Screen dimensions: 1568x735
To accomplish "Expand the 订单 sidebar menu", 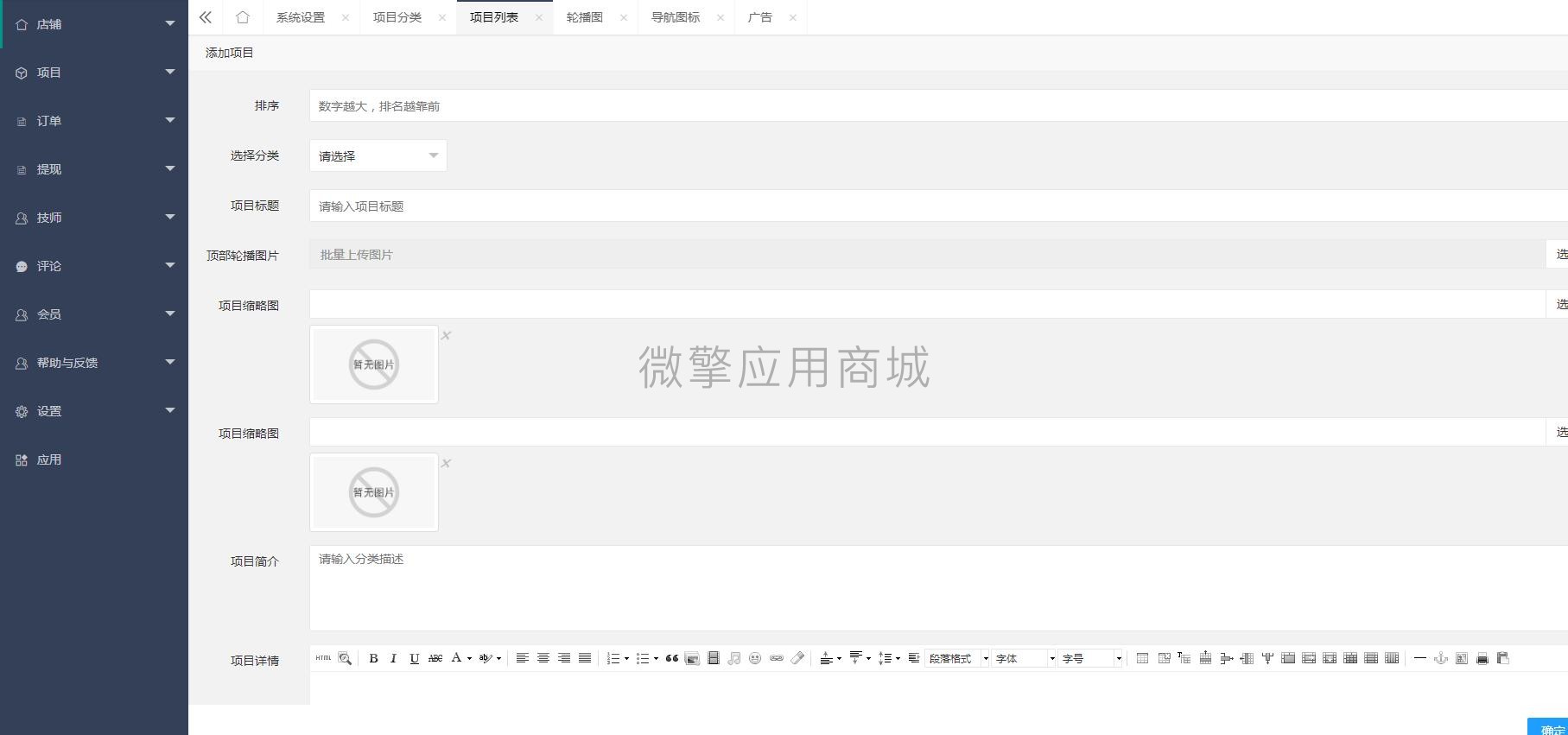I will click(94, 121).
